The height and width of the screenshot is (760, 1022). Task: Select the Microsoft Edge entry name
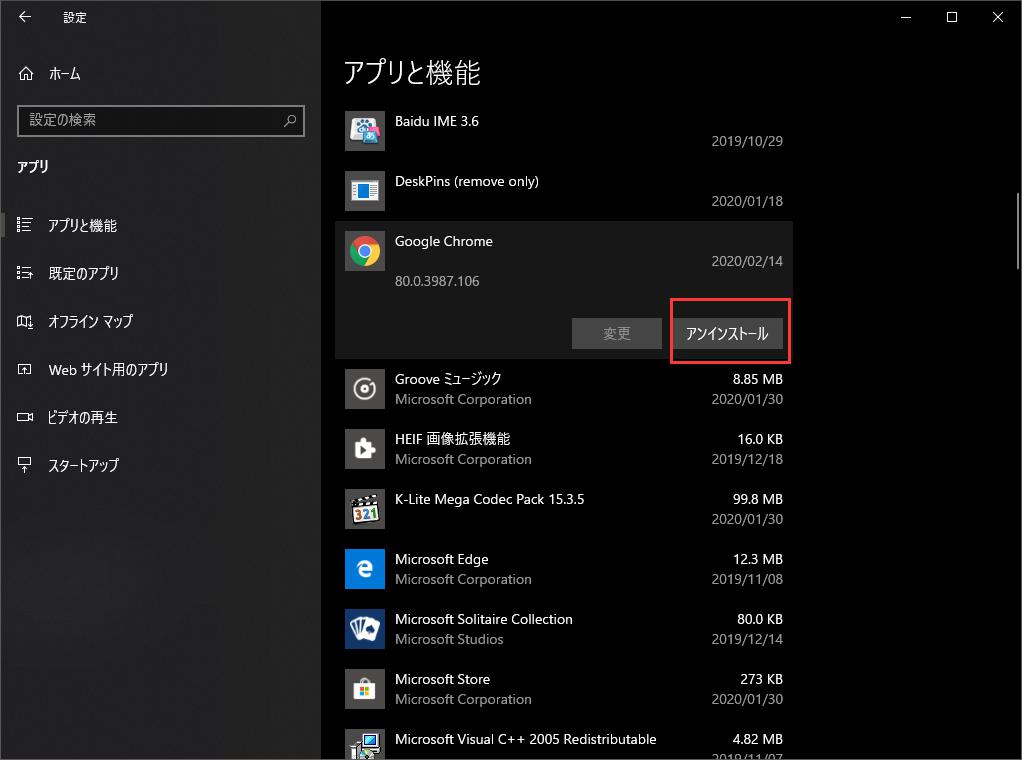pyautogui.click(x=441, y=559)
